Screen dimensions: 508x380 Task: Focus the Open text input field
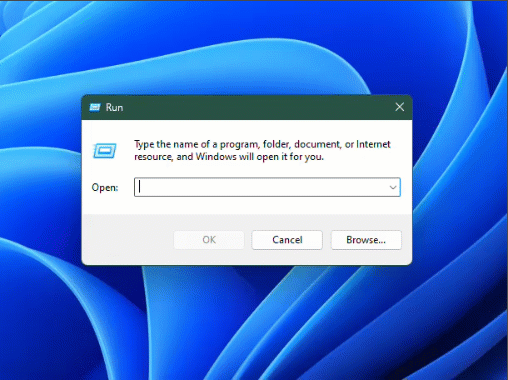pos(267,187)
